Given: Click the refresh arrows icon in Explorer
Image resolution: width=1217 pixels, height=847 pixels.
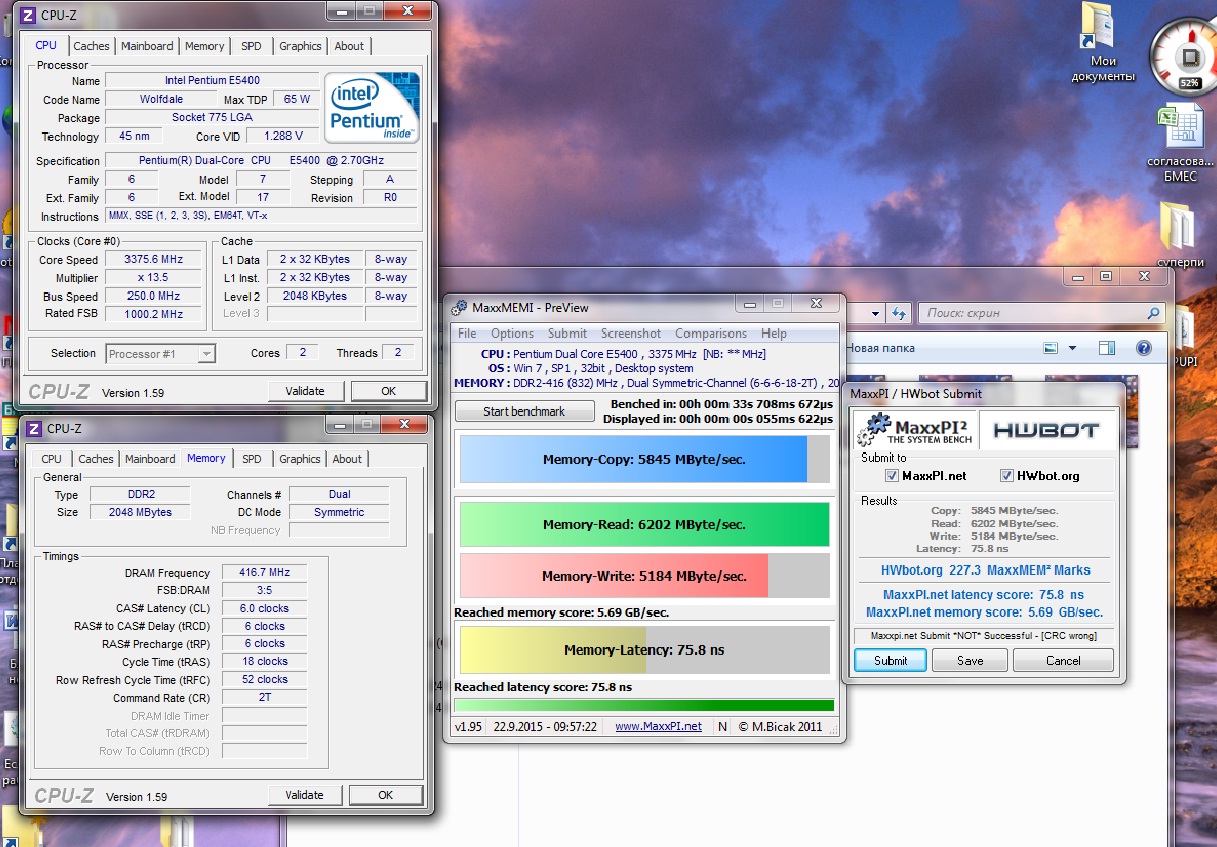Looking at the screenshot, I should tap(897, 313).
